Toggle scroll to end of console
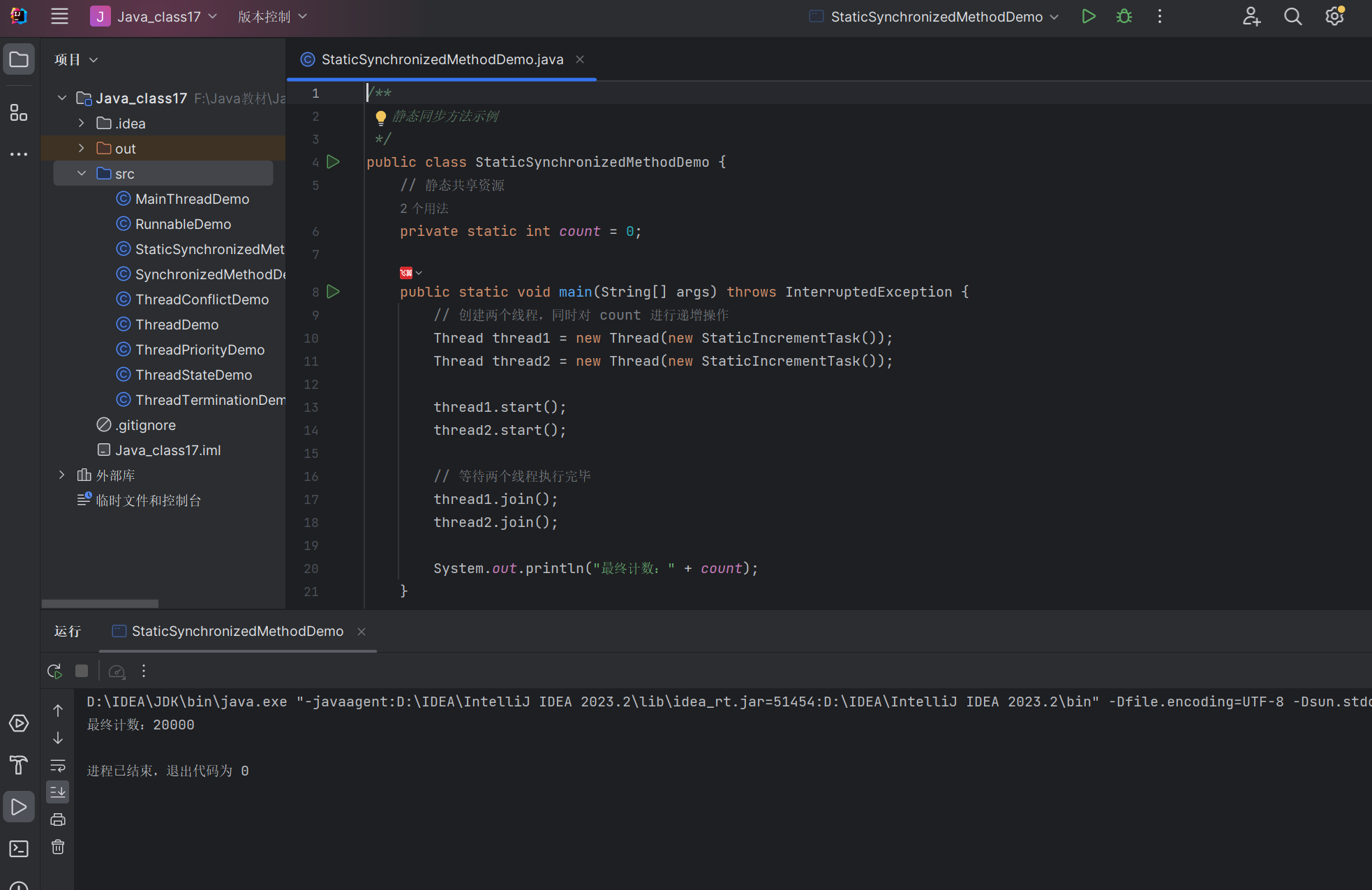This screenshot has width=1372, height=890. click(x=58, y=792)
